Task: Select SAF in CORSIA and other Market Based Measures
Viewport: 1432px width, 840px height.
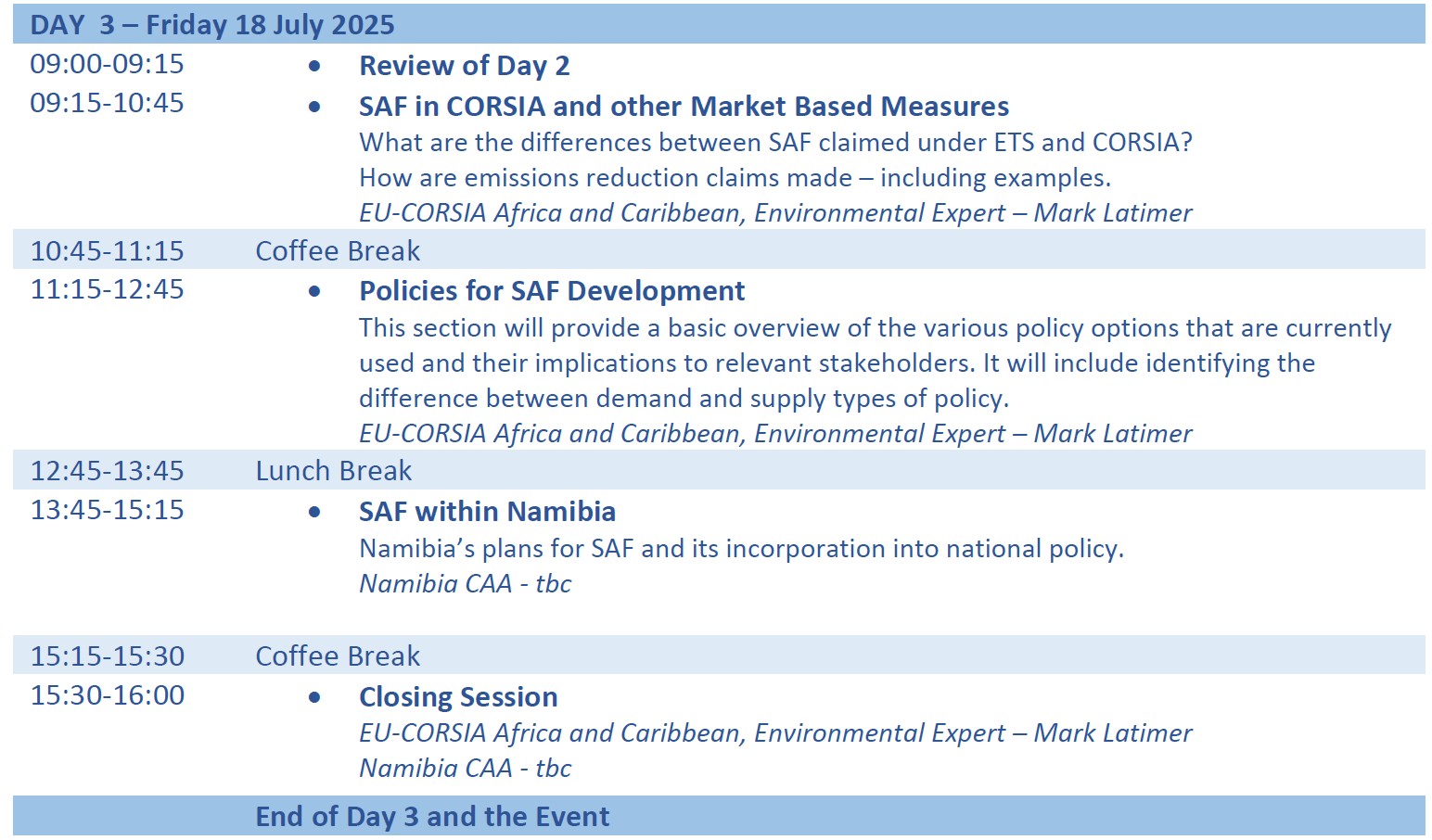Action: point(684,107)
